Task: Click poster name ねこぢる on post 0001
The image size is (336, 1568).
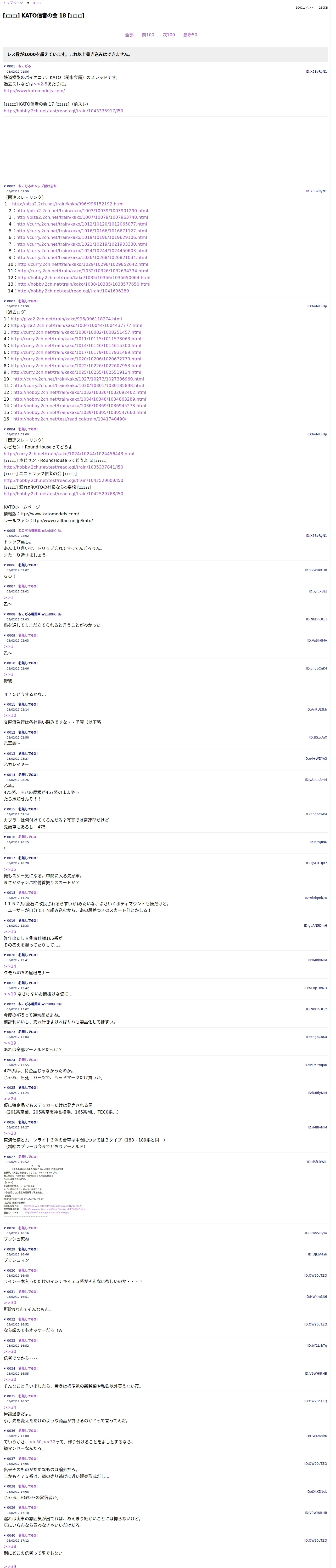Action: [x=24, y=66]
